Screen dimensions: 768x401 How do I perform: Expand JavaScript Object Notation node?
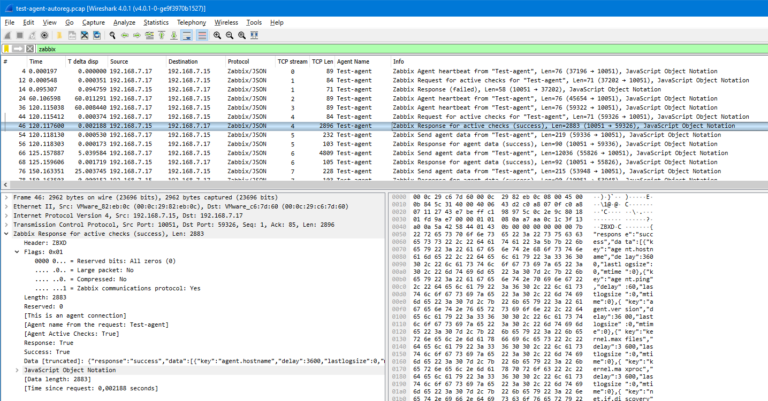17,370
